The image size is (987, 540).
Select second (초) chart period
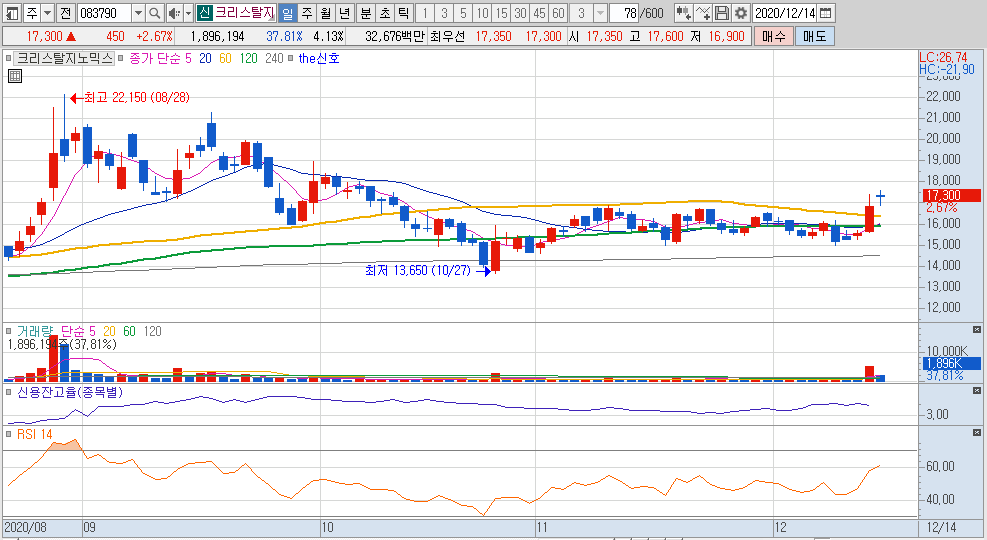(x=385, y=13)
